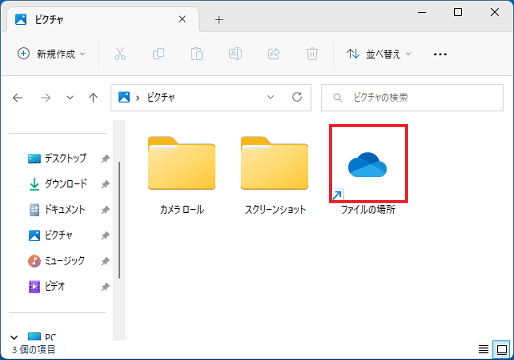Screen dimensions: 514x360
Task: Collapse the PC tree node
Action: click(x=14, y=337)
